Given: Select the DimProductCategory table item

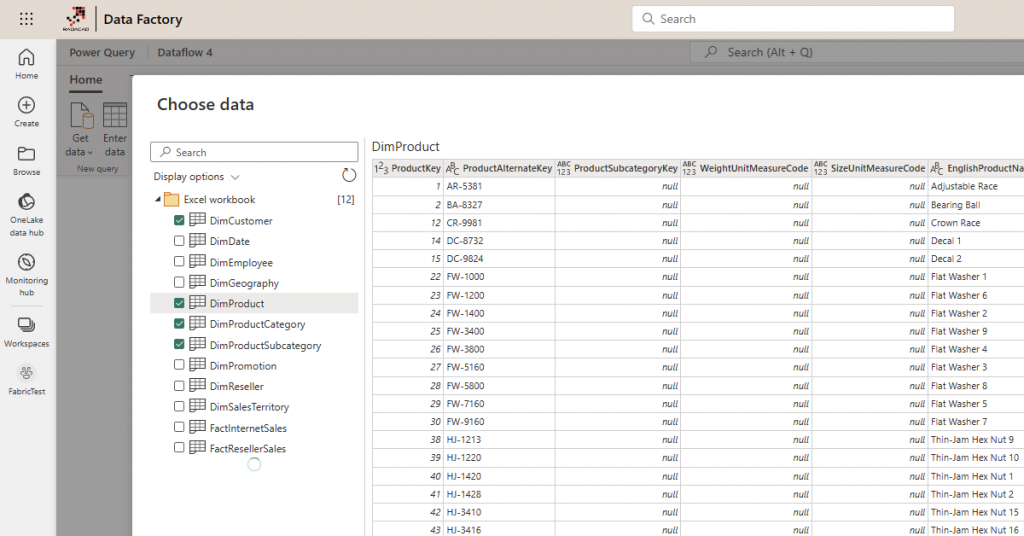Looking at the screenshot, I should click(257, 325).
